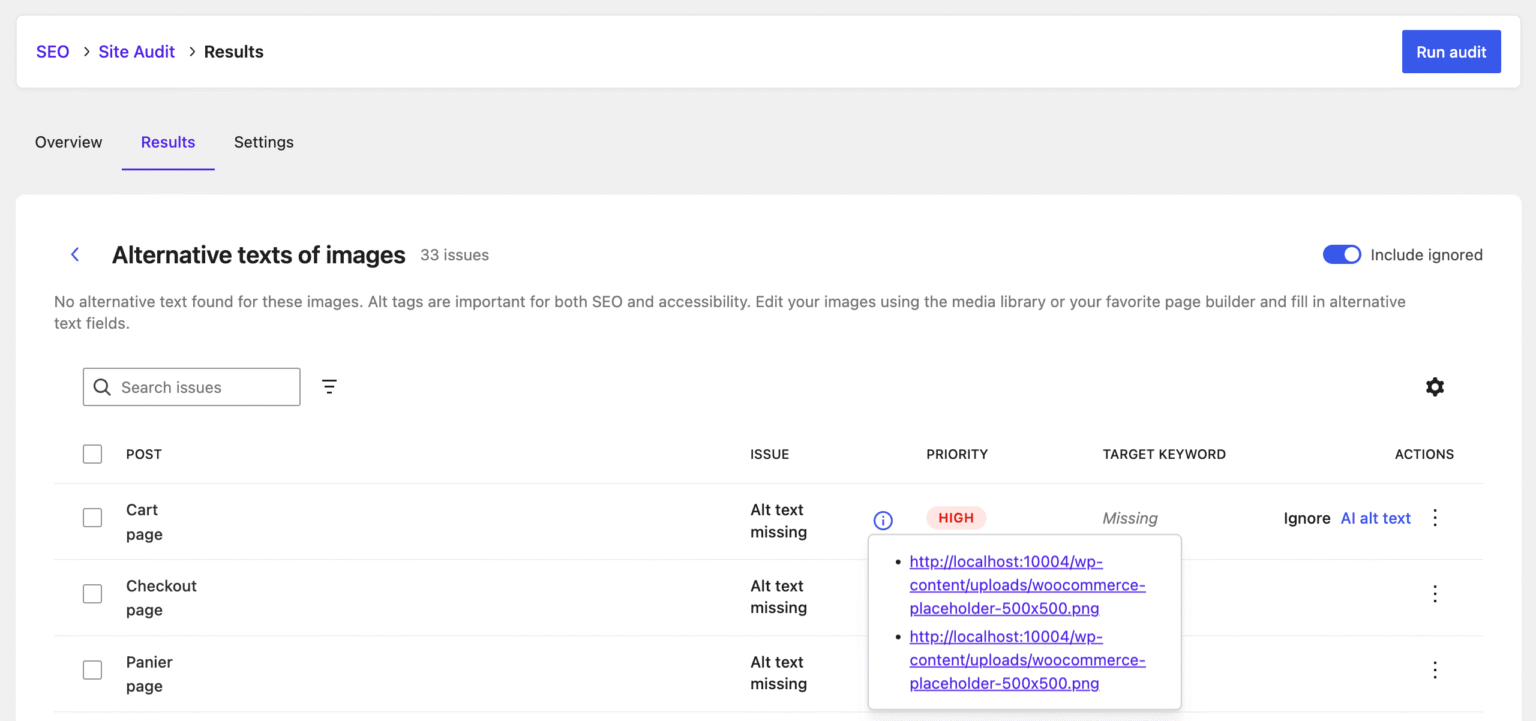
Task: Click the Cart post title
Action: [x=142, y=510]
